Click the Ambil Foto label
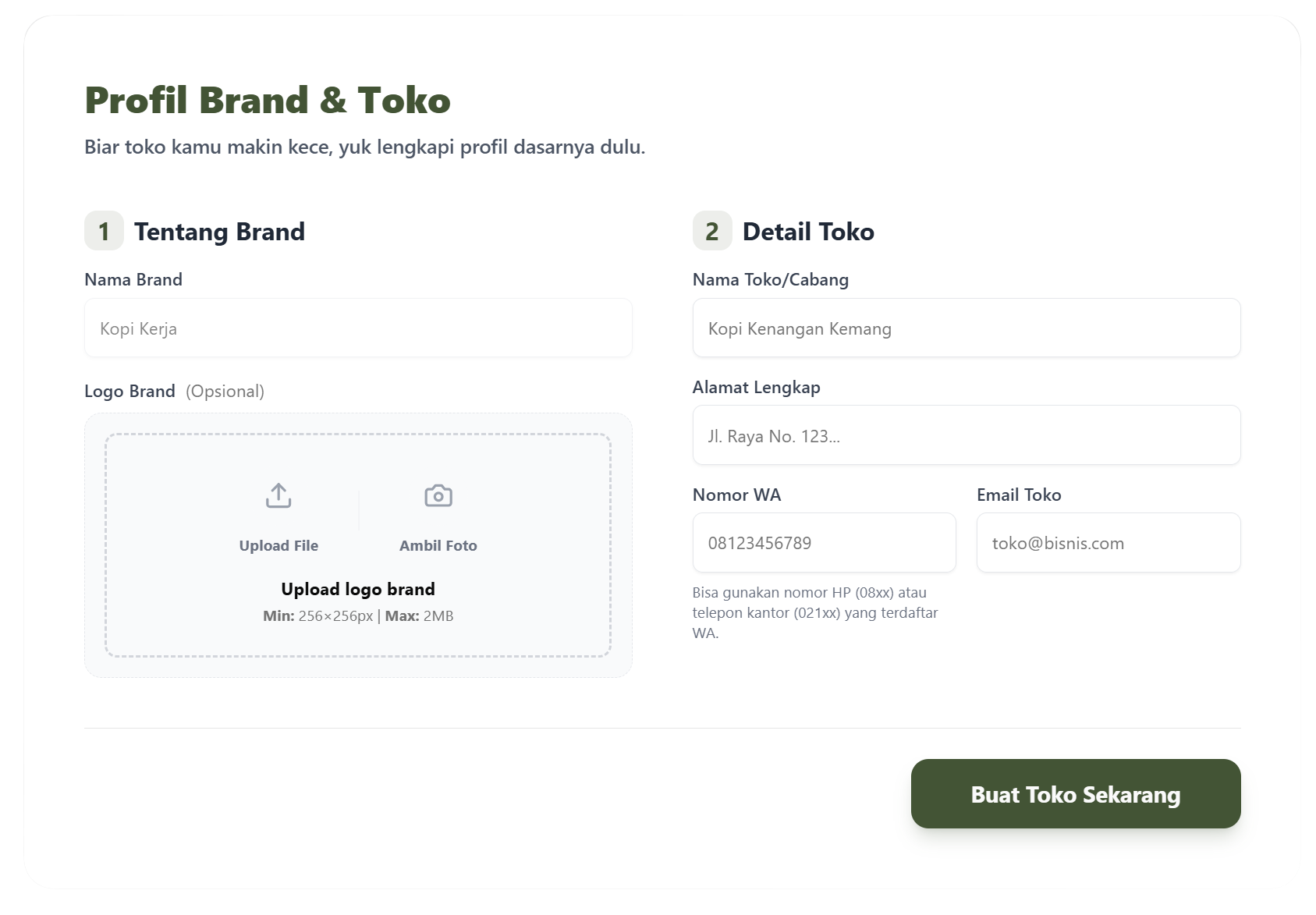 click(438, 545)
